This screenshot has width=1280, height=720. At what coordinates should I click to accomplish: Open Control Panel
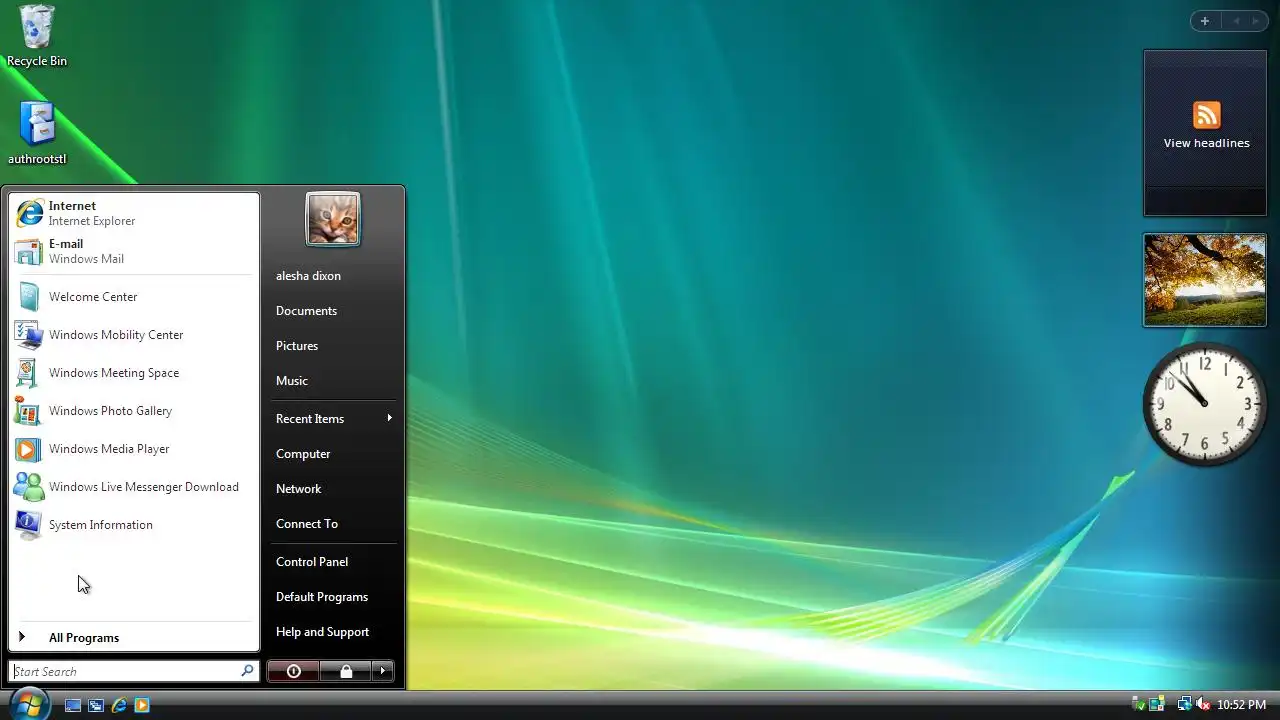point(332,562)
